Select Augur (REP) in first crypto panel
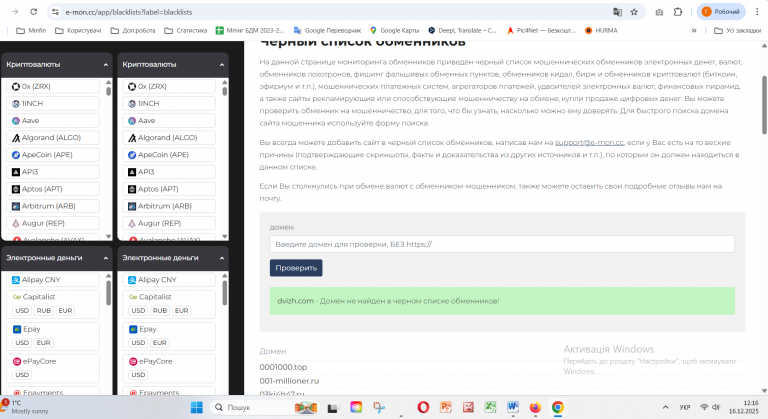Viewport: 768px width, 419px height. click(x=53, y=223)
